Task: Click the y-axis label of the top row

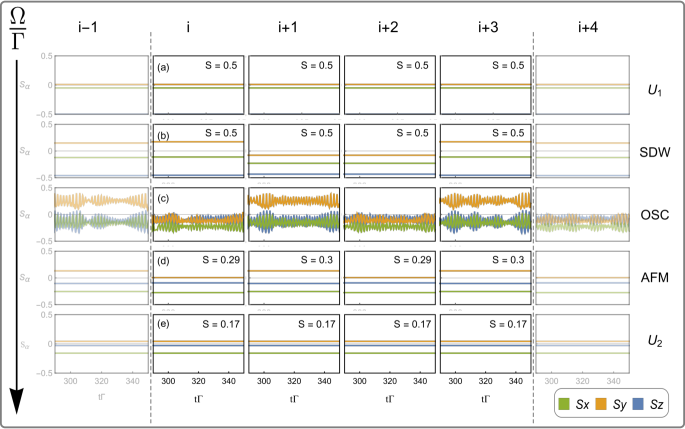Action: point(24,86)
